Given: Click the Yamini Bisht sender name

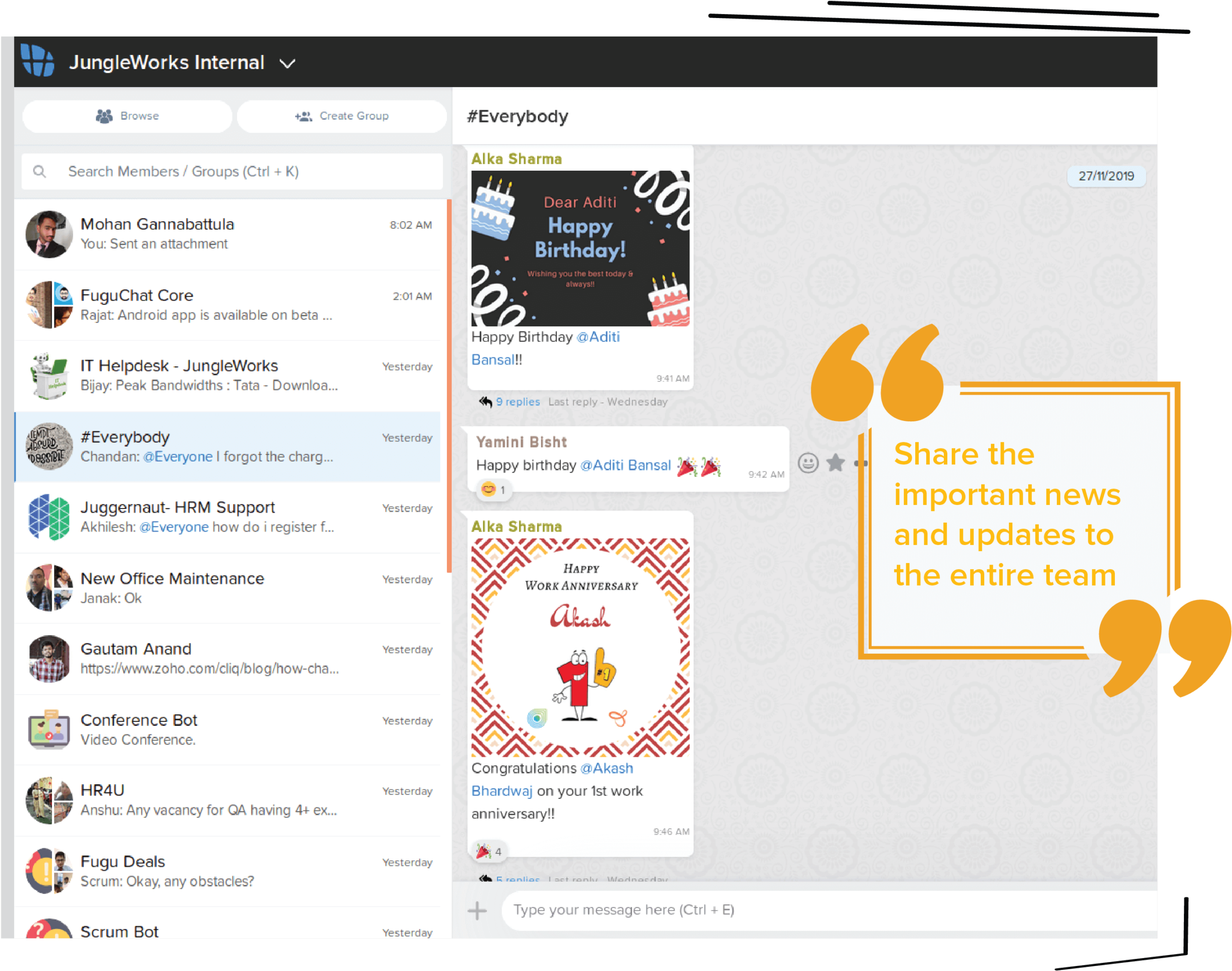Looking at the screenshot, I should click(521, 442).
